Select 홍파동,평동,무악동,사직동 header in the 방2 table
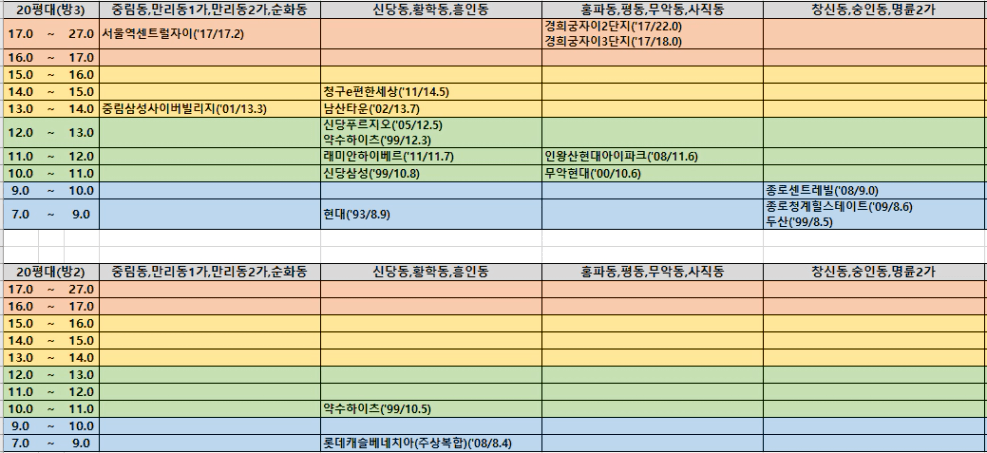Image resolution: width=987 pixels, height=453 pixels. 652,272
